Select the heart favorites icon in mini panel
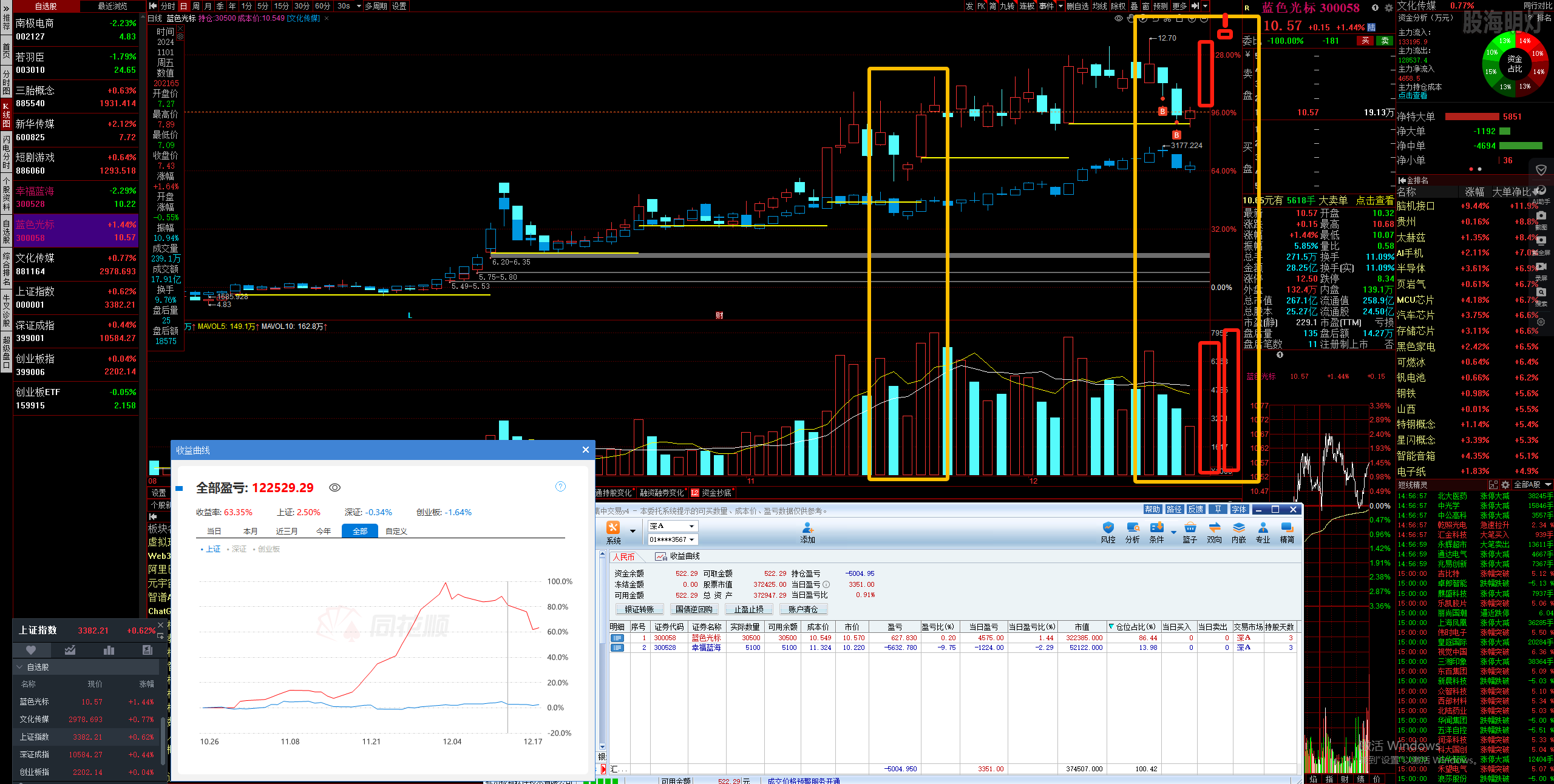 (31, 650)
